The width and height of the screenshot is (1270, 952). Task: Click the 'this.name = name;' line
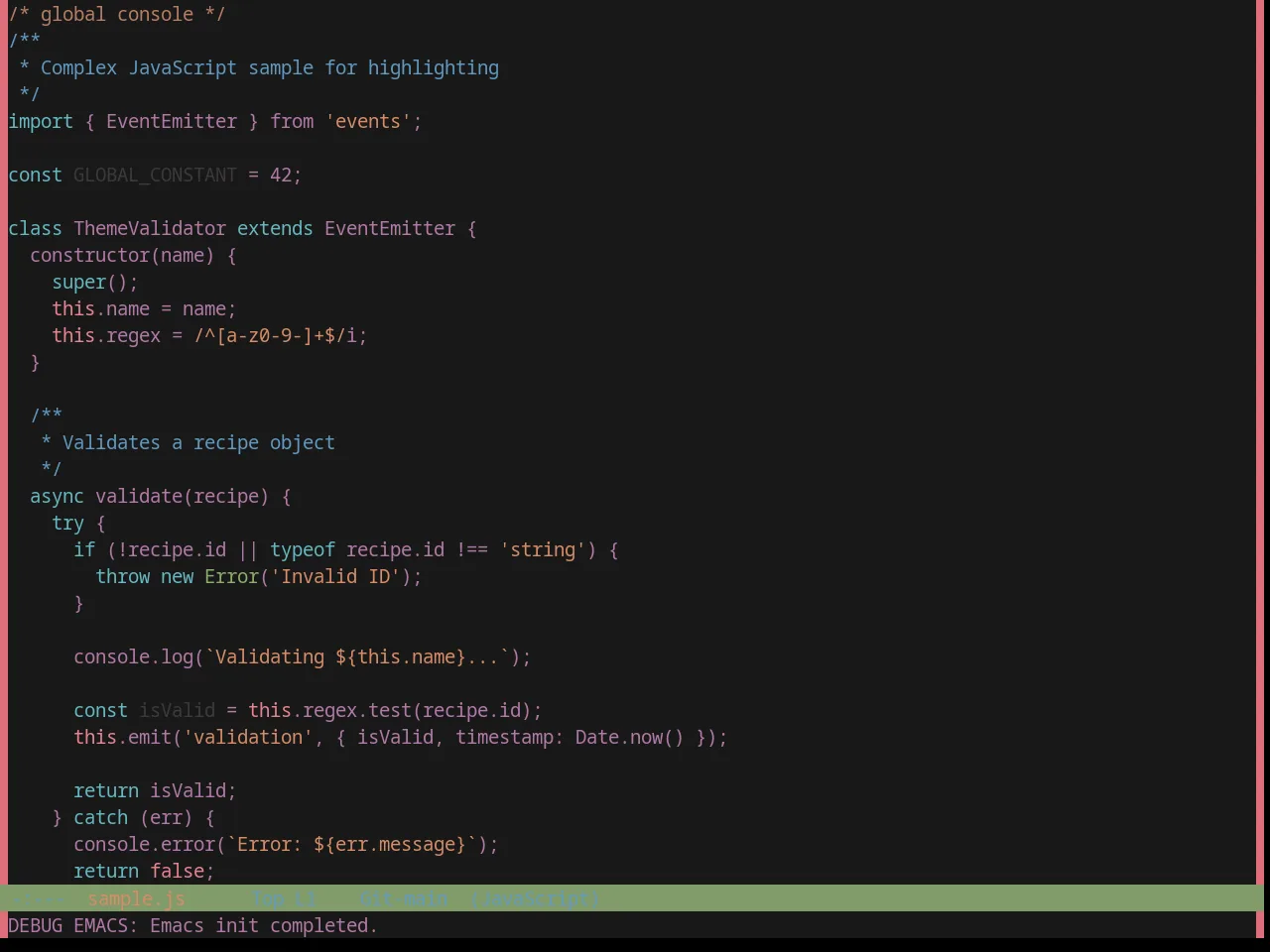(x=145, y=308)
